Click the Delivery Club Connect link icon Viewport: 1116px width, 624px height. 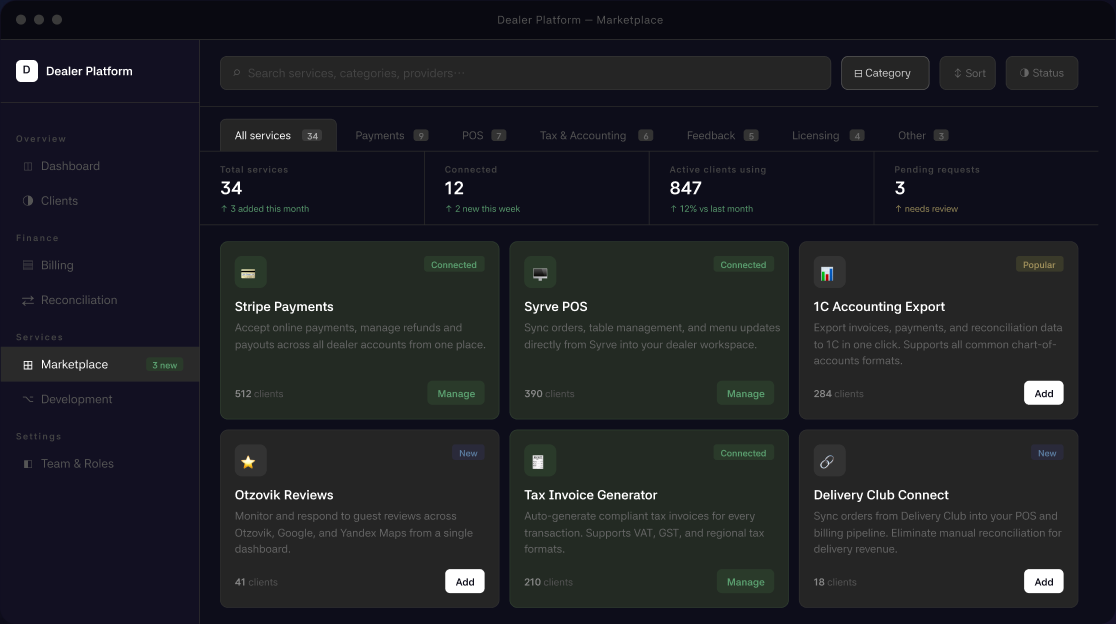pyautogui.click(x=829, y=461)
